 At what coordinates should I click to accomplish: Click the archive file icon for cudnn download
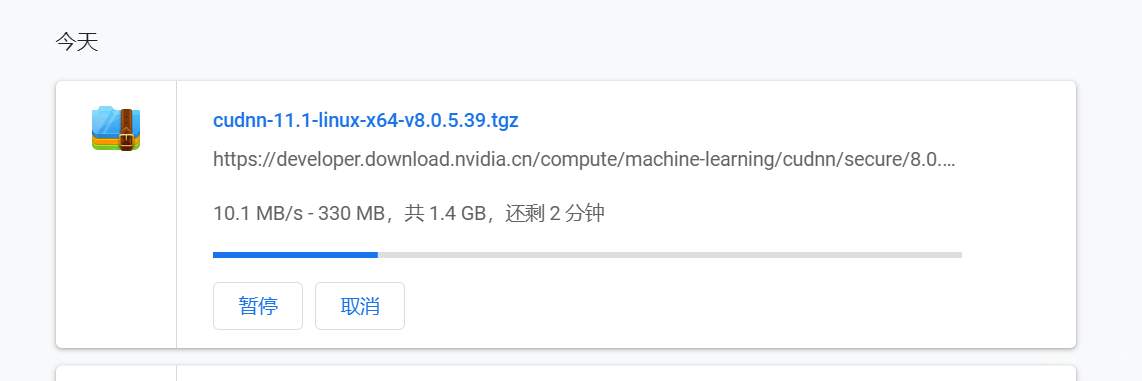coord(116,129)
